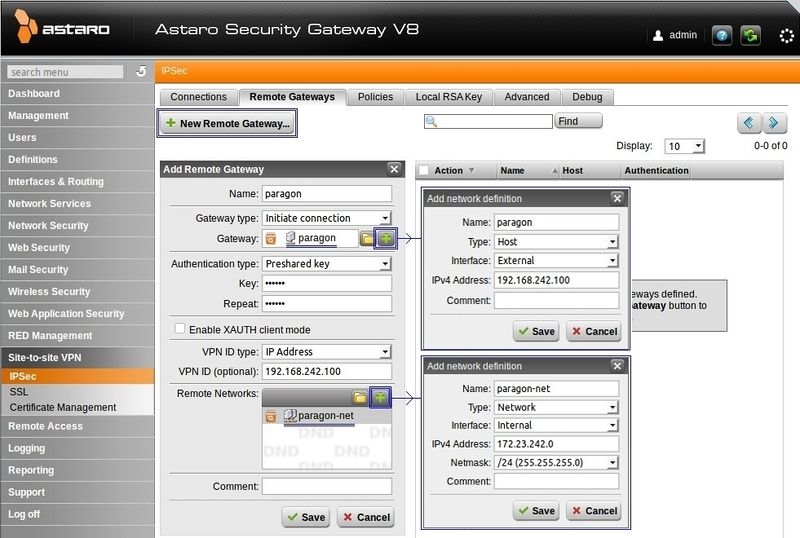Clear the search menu with the reset icon
This screenshot has height=538, width=800.
pos(140,71)
